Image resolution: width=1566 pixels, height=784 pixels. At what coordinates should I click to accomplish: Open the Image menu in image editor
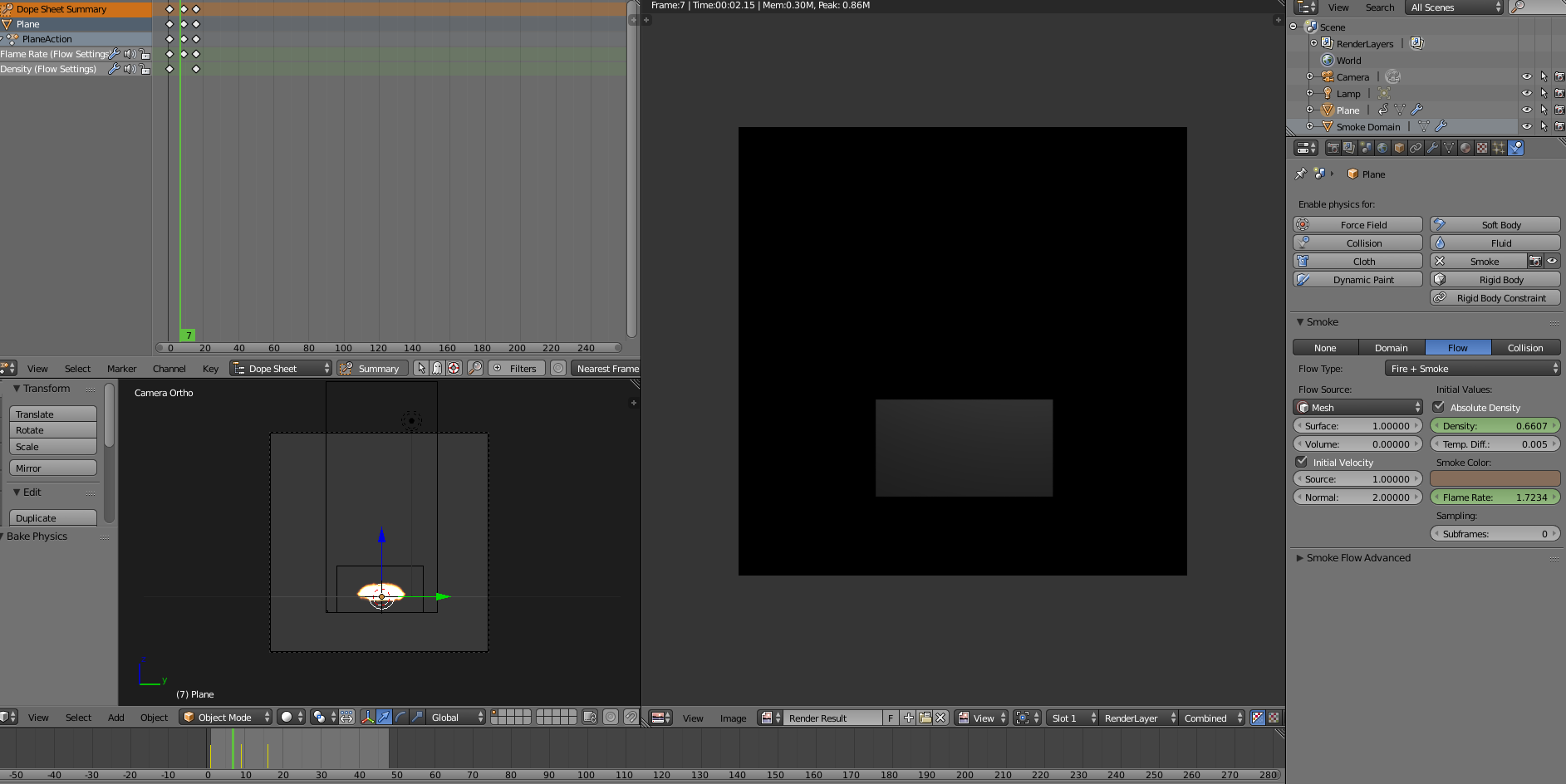(733, 718)
